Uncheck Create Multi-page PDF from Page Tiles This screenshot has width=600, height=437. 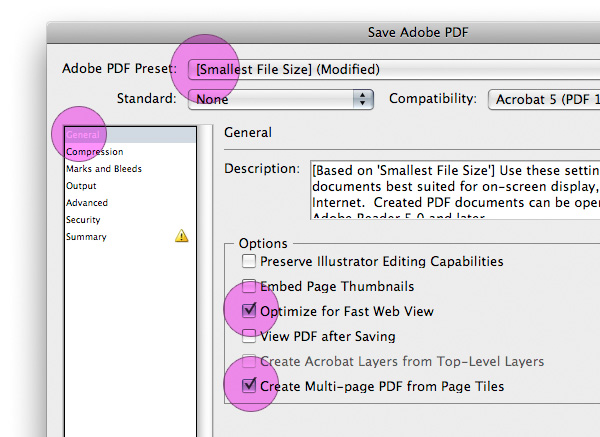(x=249, y=386)
